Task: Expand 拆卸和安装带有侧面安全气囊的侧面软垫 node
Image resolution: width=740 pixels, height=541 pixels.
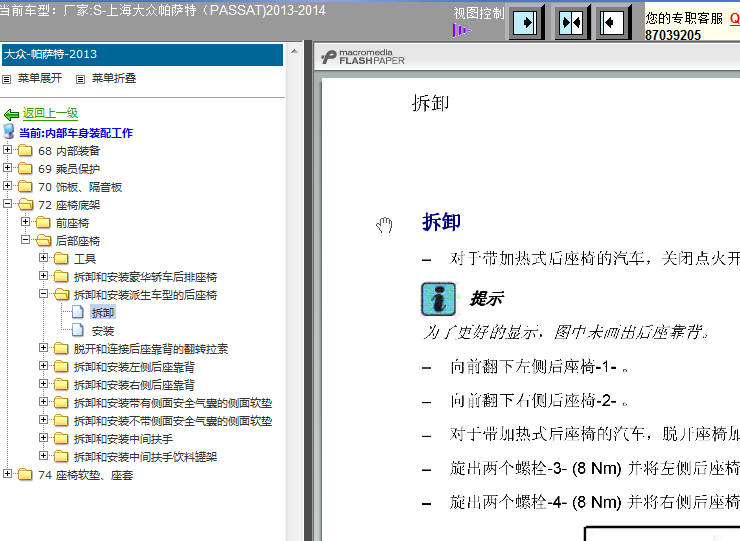Action: [43, 401]
